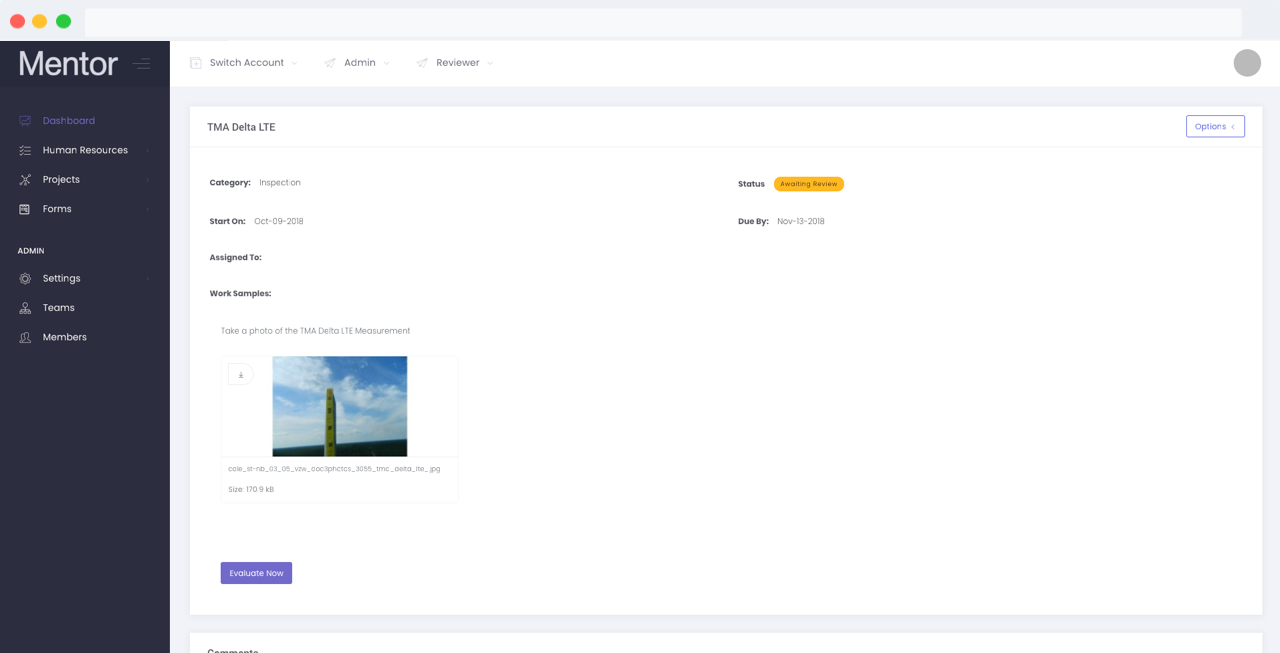This screenshot has width=1280, height=653.
Task: Expand the Settings submenu arrow
Action: [148, 279]
